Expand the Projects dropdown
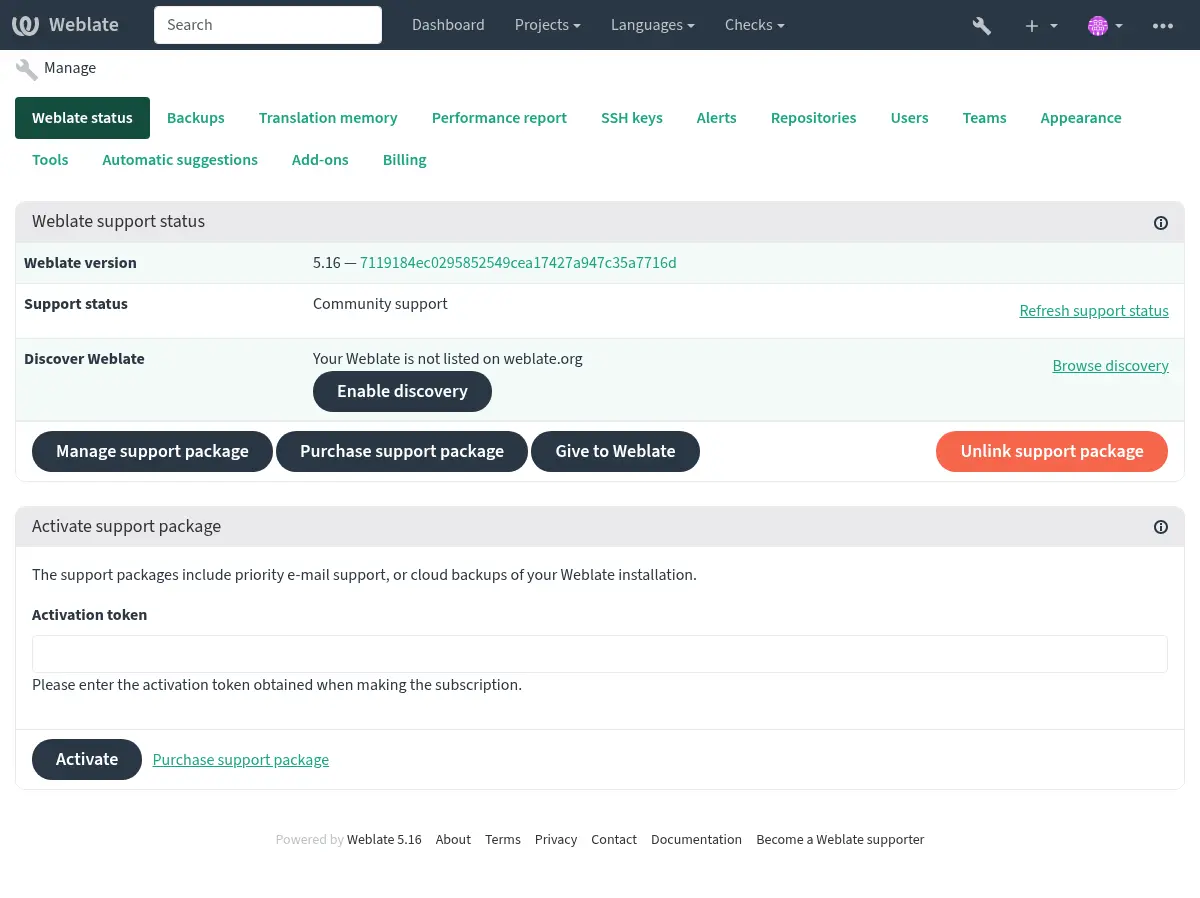Viewport: 1200px width, 898px height. point(547,25)
